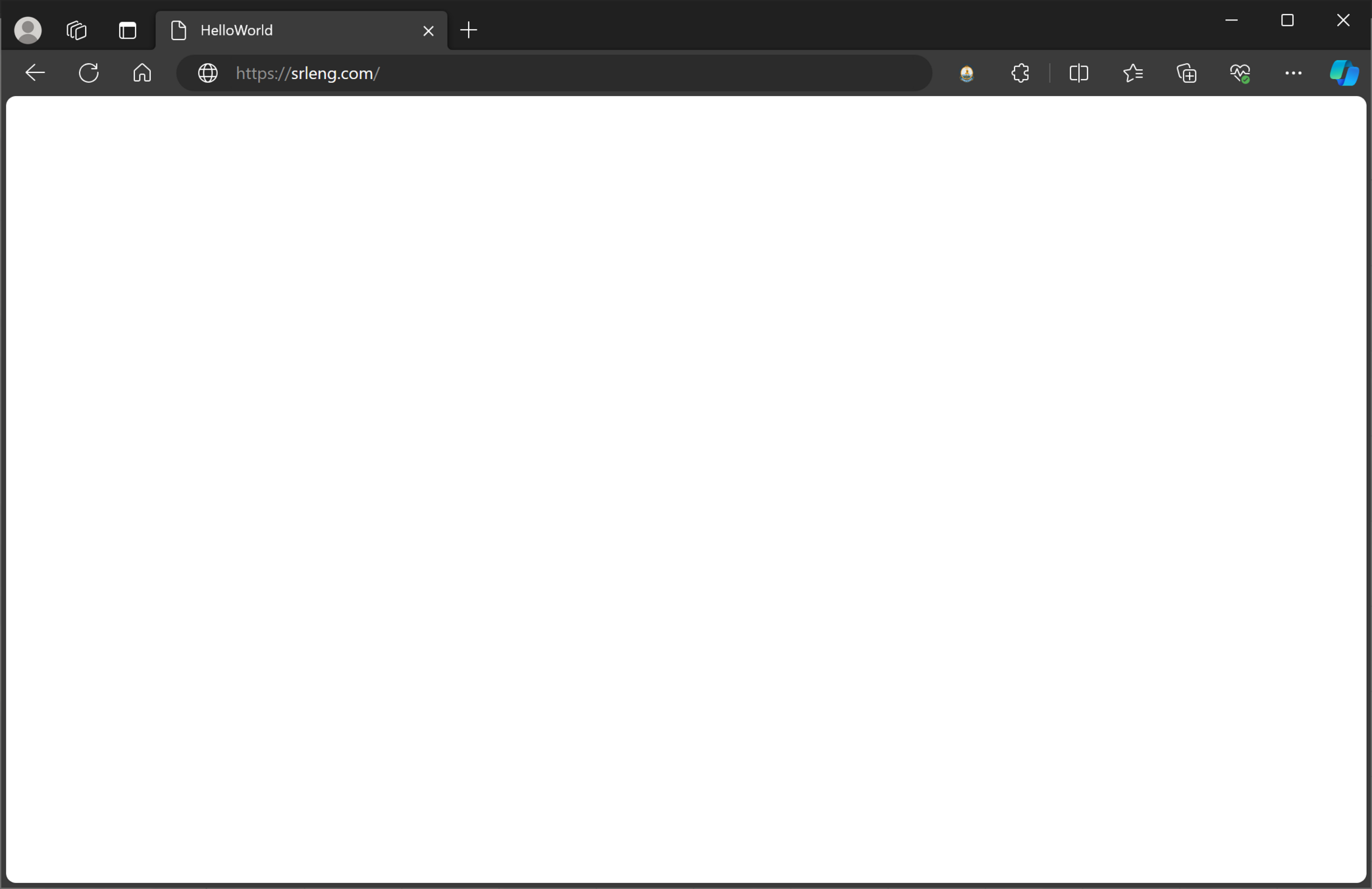Close the HelloWorld tab
Image resolution: width=1372 pixels, height=889 pixels.
[428, 31]
